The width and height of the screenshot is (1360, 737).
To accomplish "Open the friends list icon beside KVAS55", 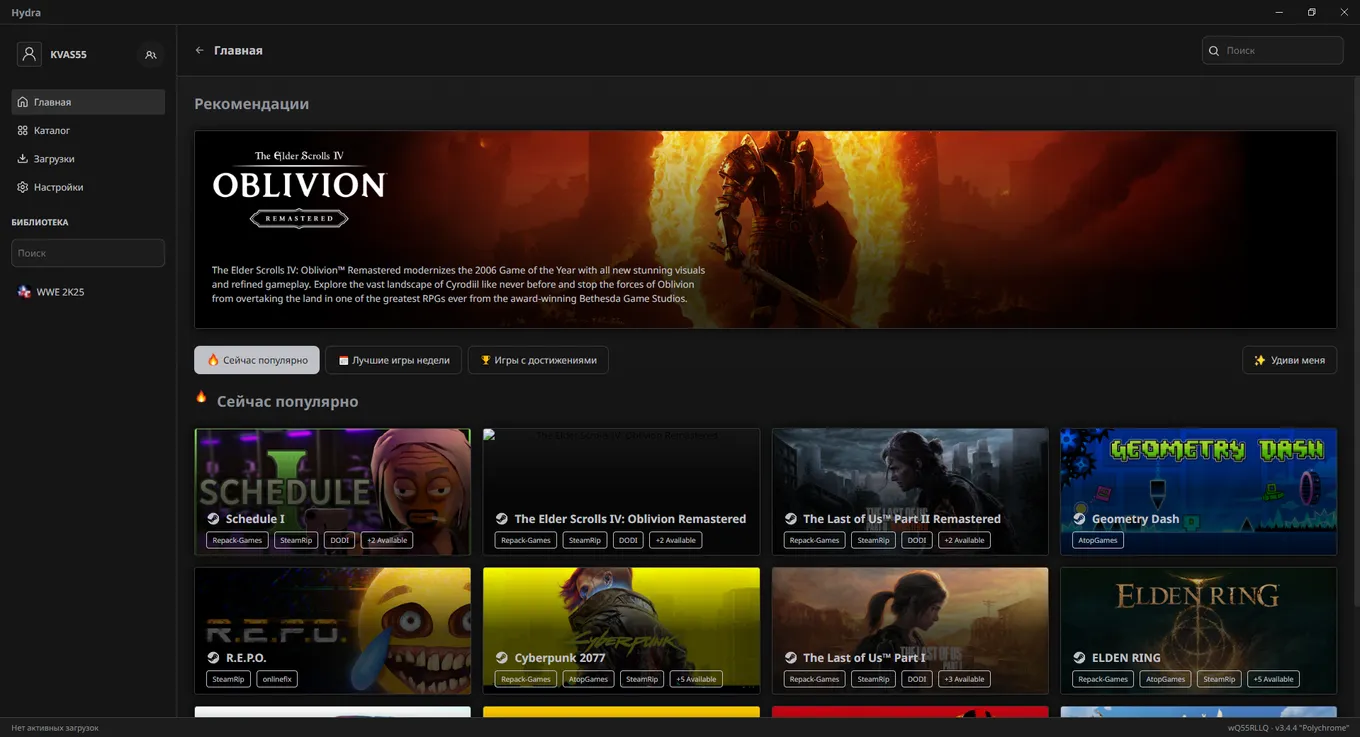I will click(151, 55).
